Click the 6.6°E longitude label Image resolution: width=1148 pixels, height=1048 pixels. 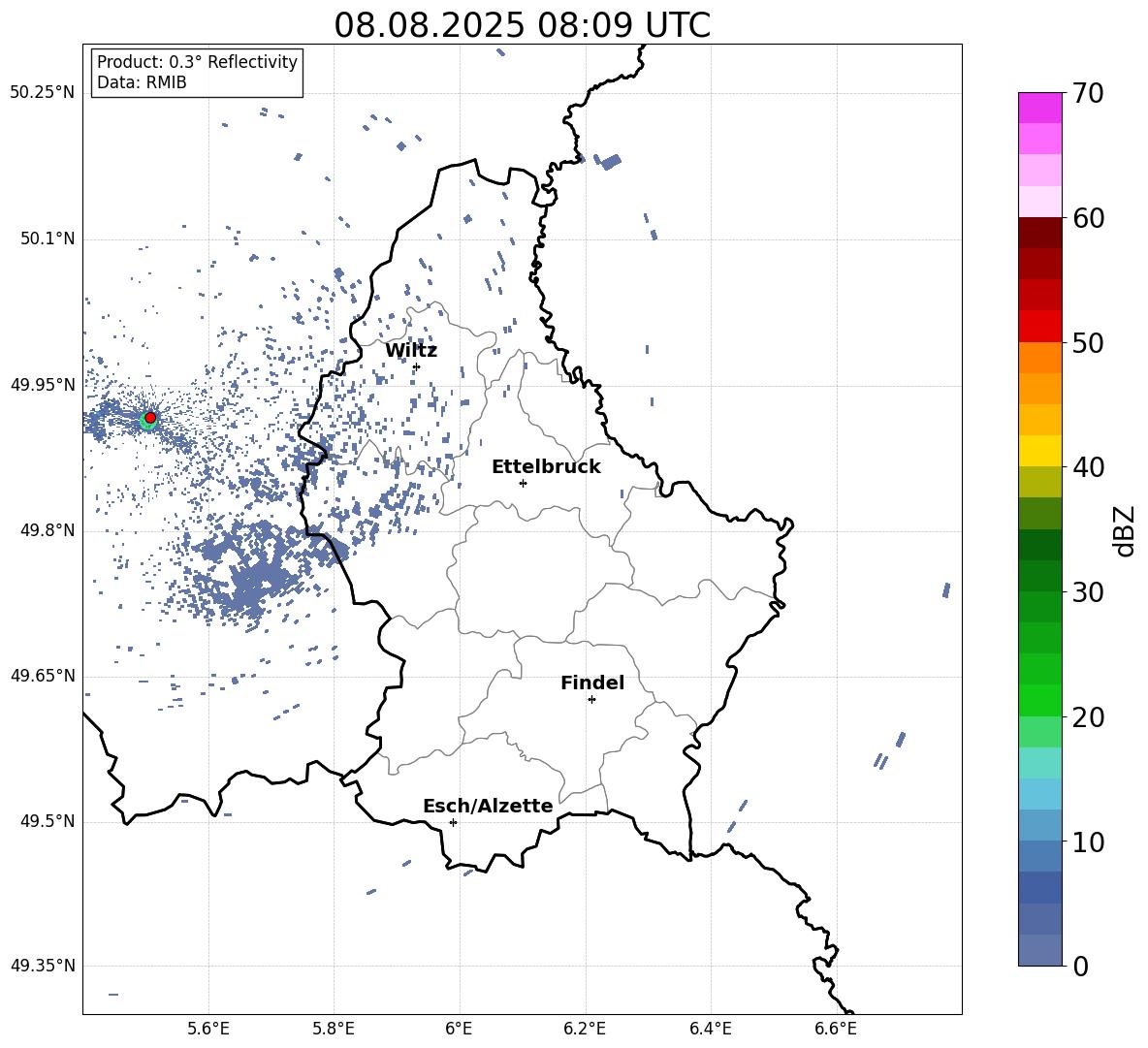836,1029
